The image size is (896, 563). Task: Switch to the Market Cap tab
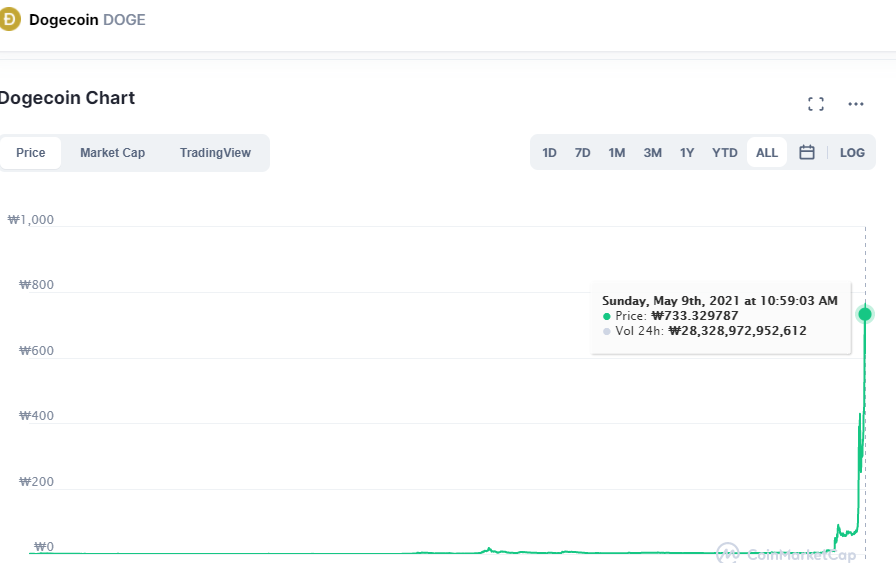[x=113, y=153]
